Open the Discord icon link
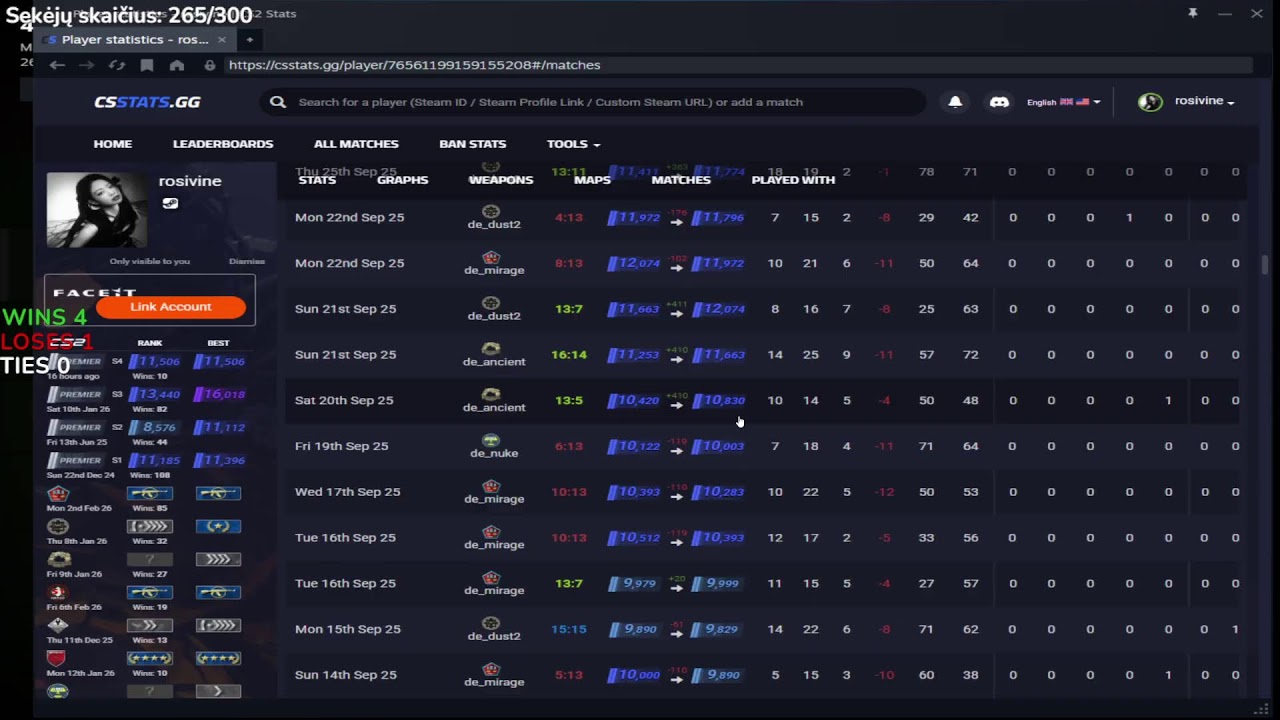 (998, 102)
